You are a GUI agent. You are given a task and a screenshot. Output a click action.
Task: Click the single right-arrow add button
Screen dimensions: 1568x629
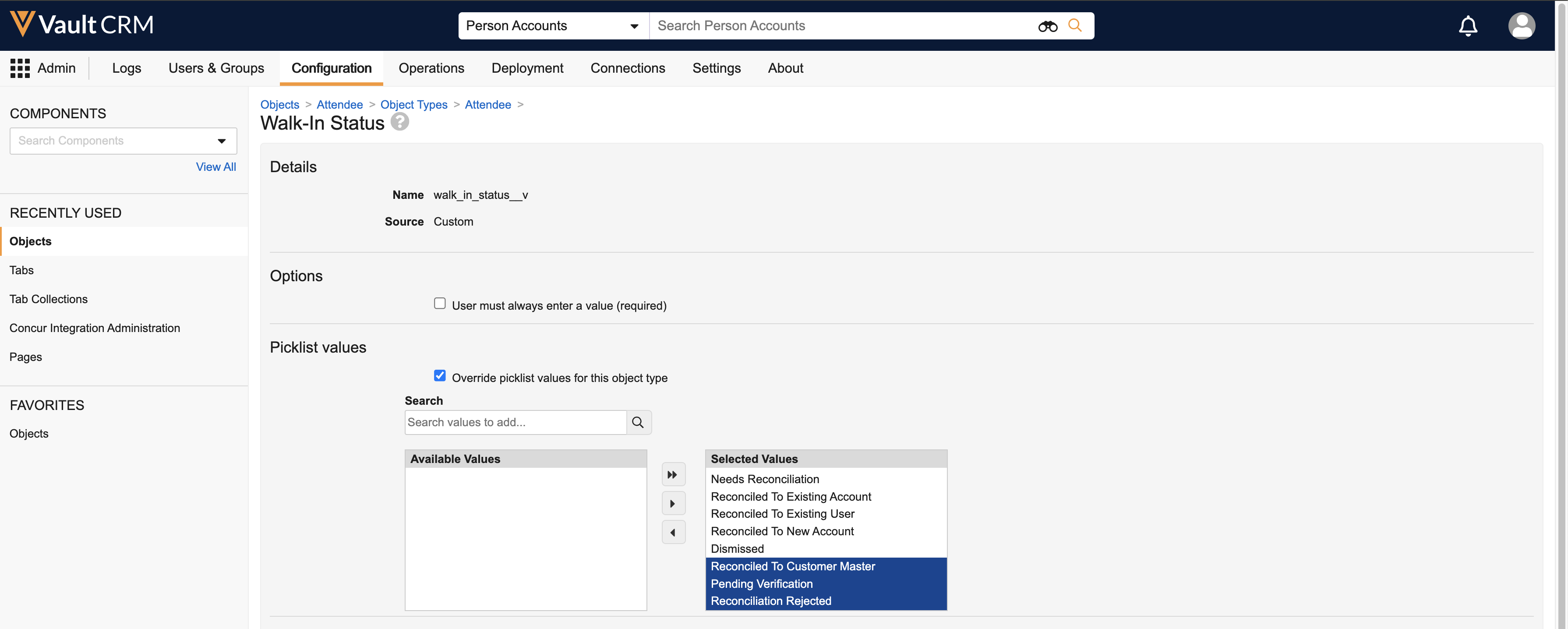pos(673,504)
